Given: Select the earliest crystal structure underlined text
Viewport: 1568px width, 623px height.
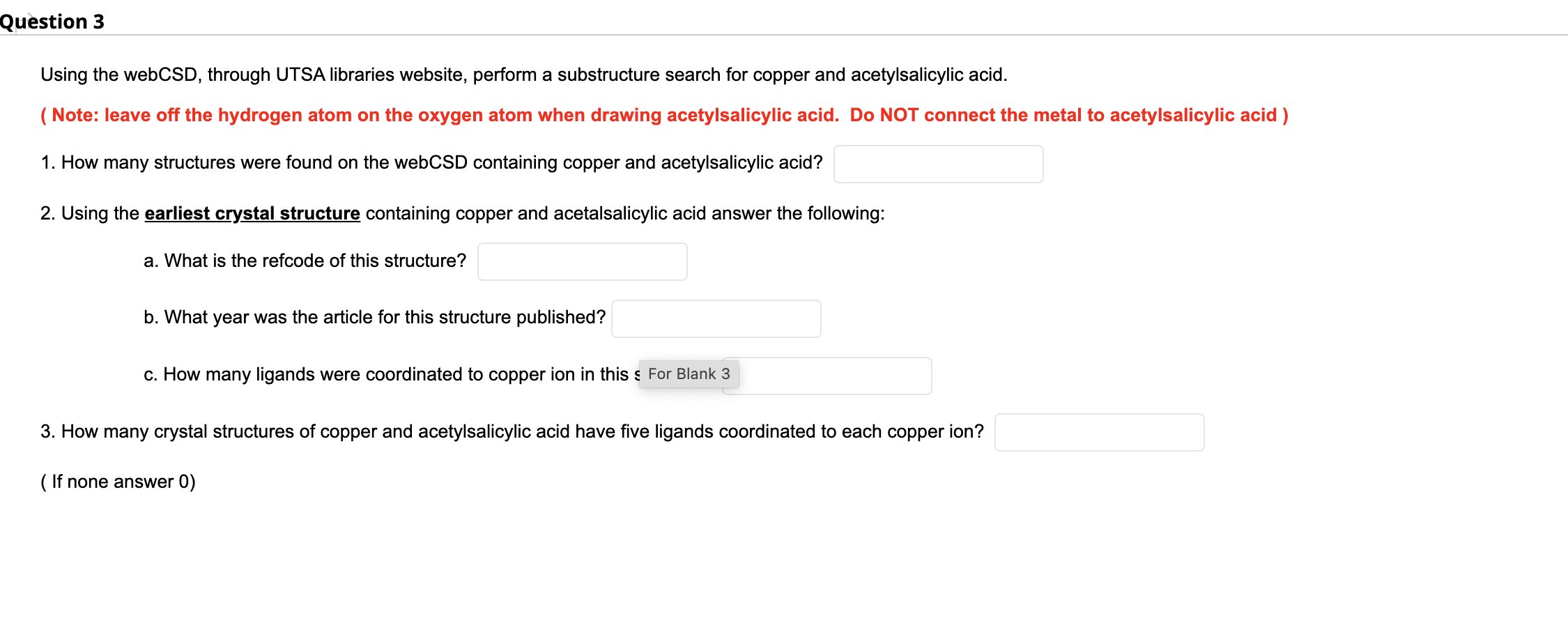Looking at the screenshot, I should click(x=252, y=213).
